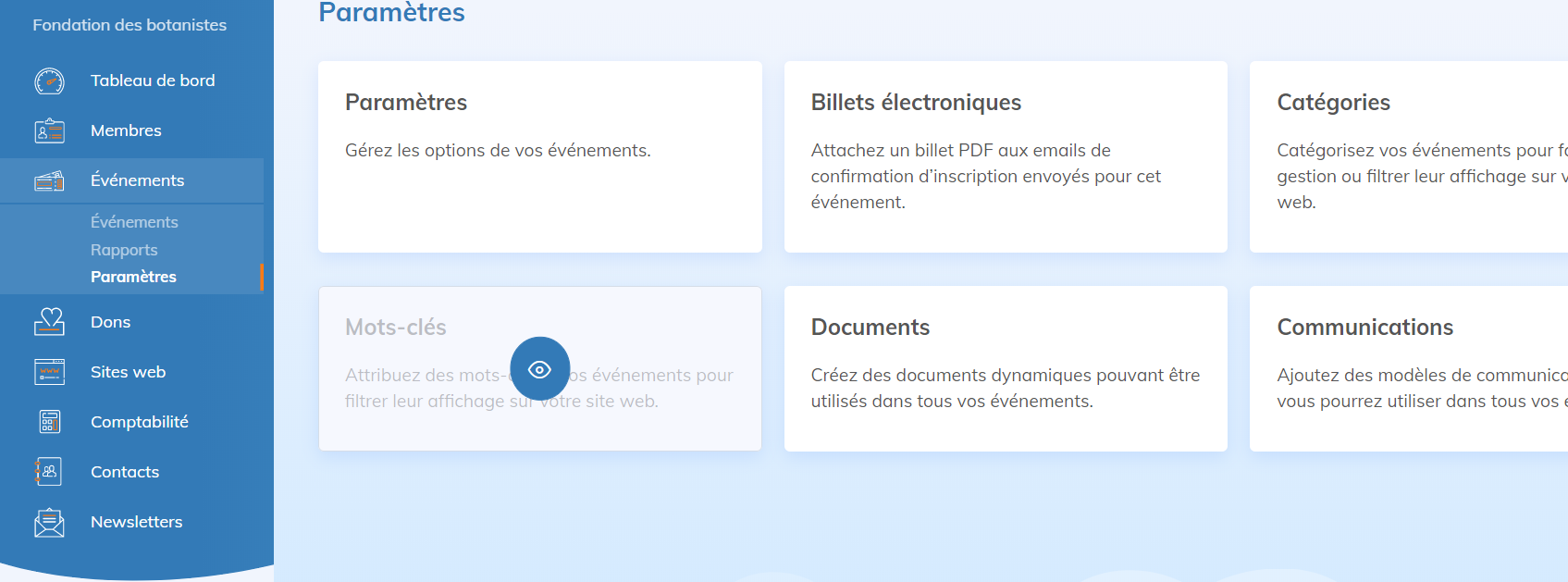1568x582 pixels.
Task: Open the Documents card
Action: pos(1005,368)
